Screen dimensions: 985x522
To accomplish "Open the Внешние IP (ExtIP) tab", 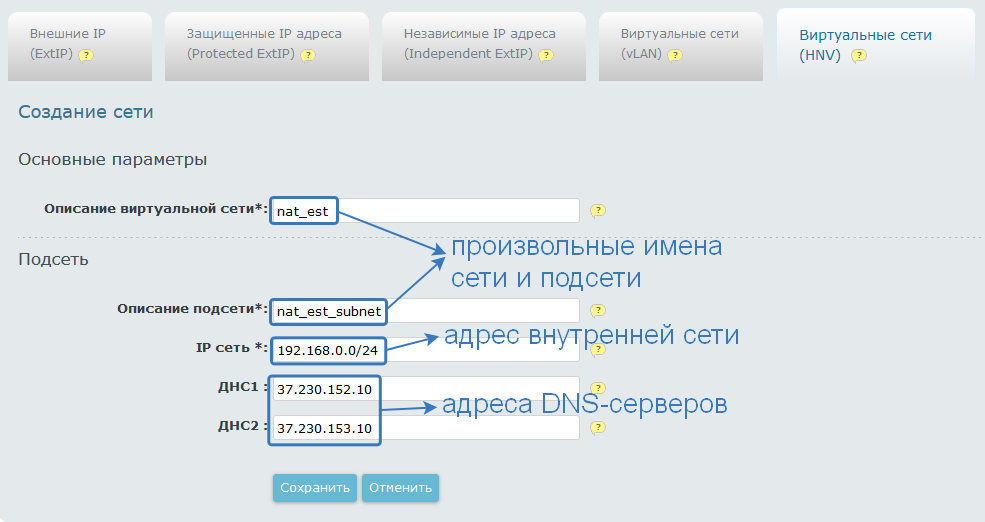I will coord(80,45).
